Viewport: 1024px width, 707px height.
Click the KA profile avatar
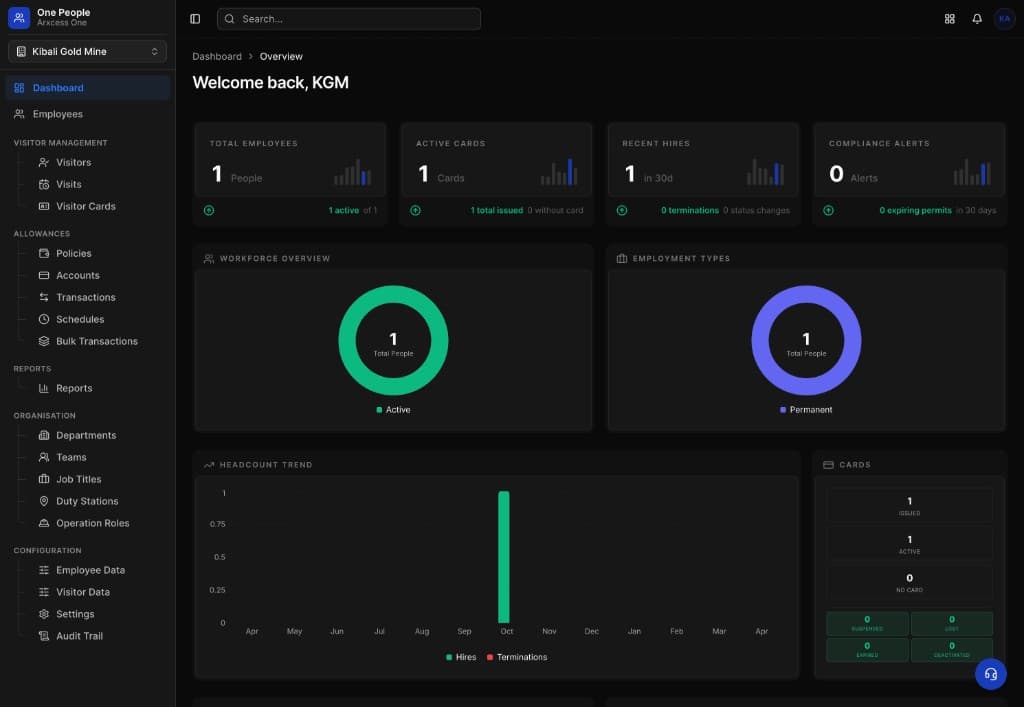[1004, 18]
